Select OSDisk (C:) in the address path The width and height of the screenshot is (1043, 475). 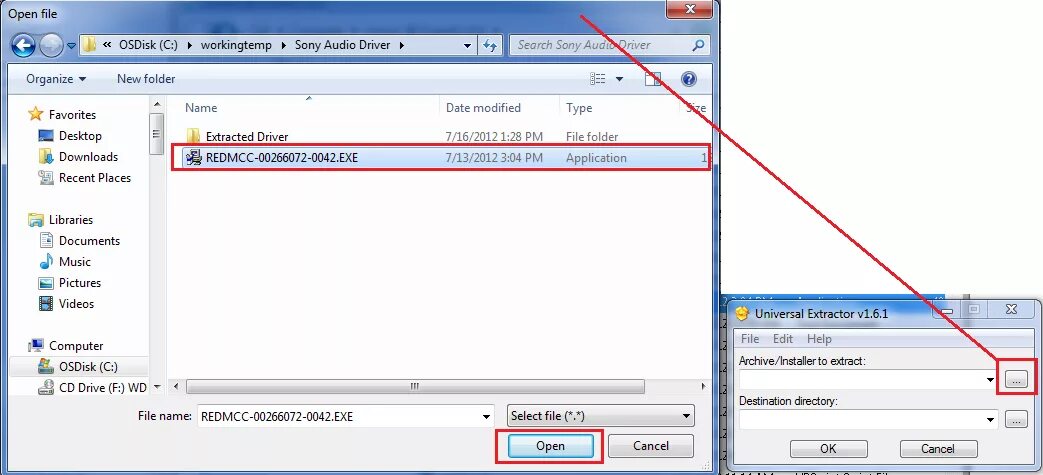pyautogui.click(x=148, y=45)
